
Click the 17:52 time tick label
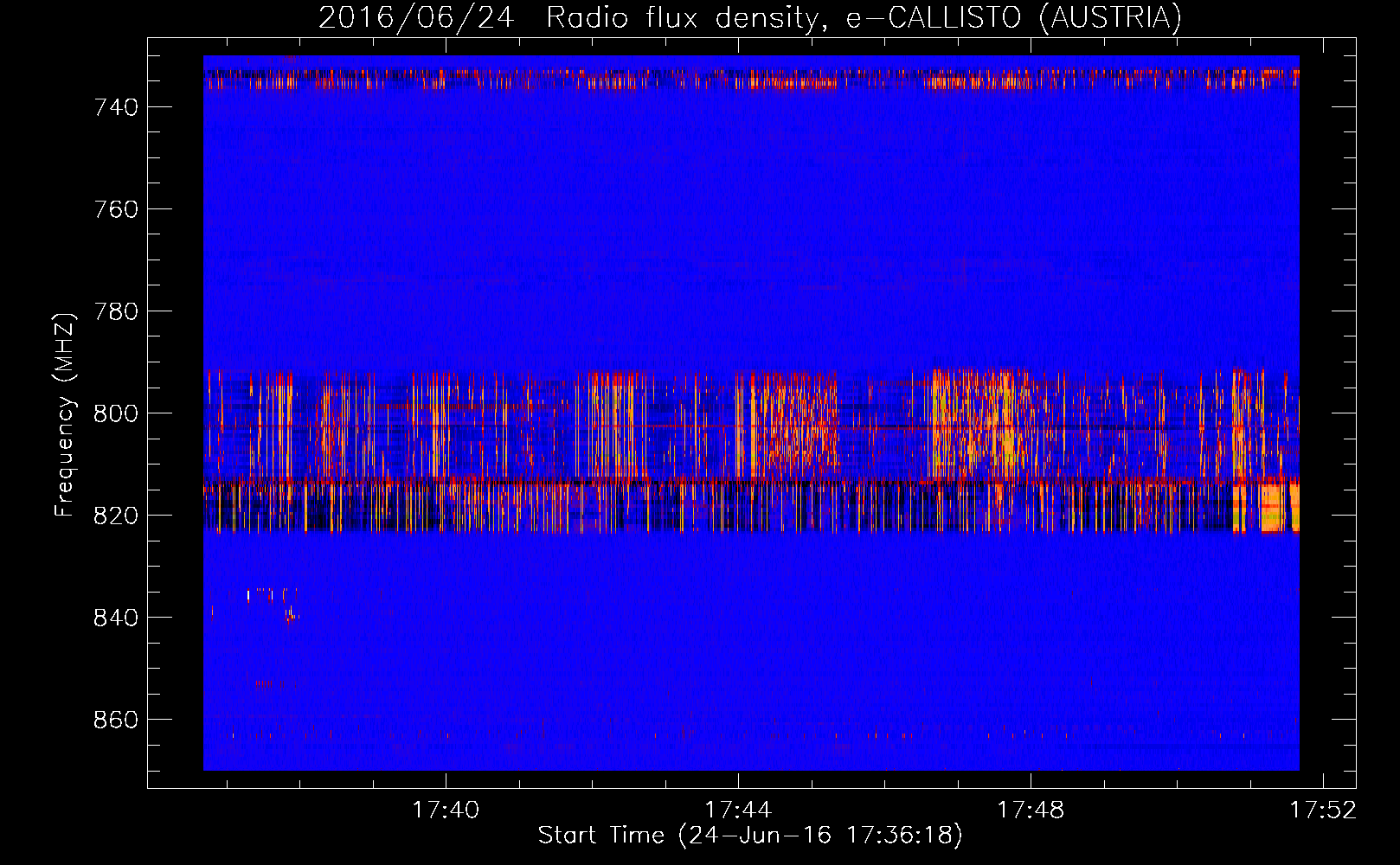pos(1323,811)
